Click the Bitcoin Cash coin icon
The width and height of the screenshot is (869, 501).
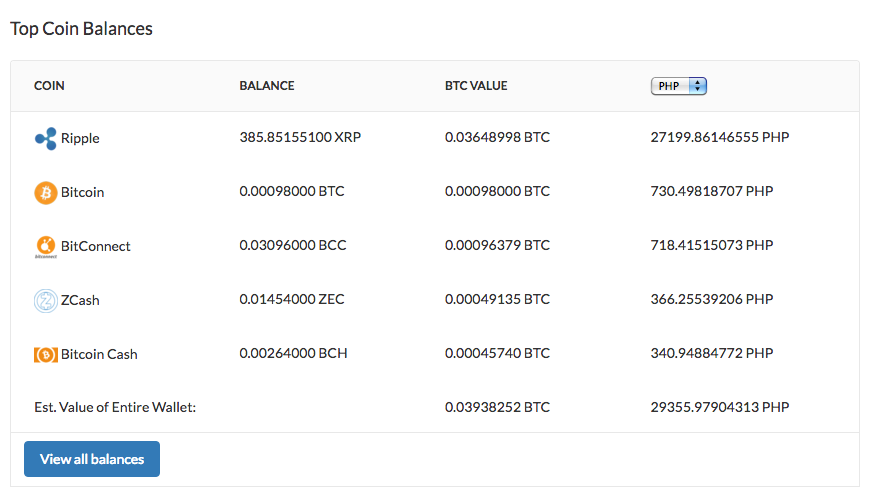point(46,354)
